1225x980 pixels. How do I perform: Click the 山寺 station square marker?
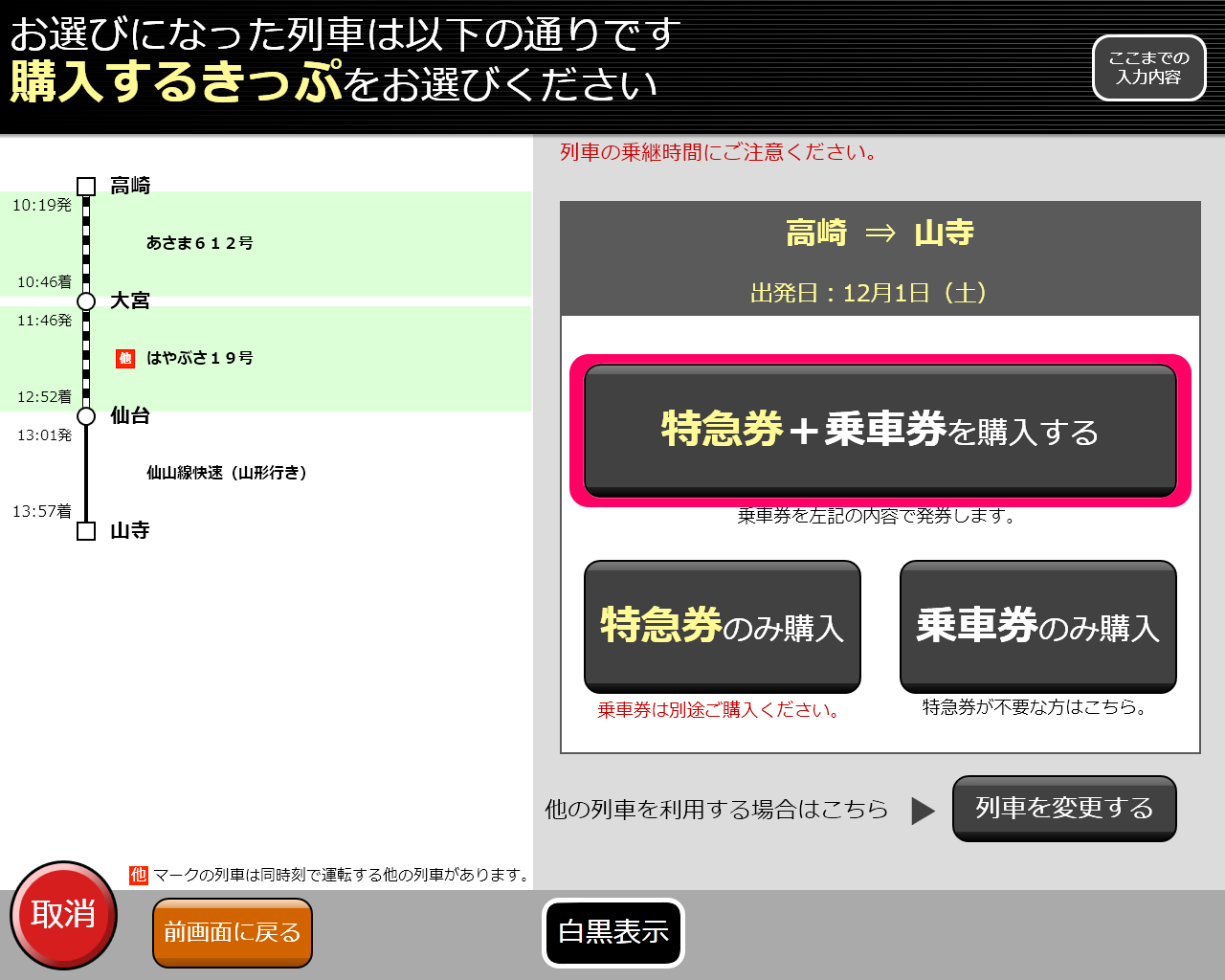pos(86,531)
